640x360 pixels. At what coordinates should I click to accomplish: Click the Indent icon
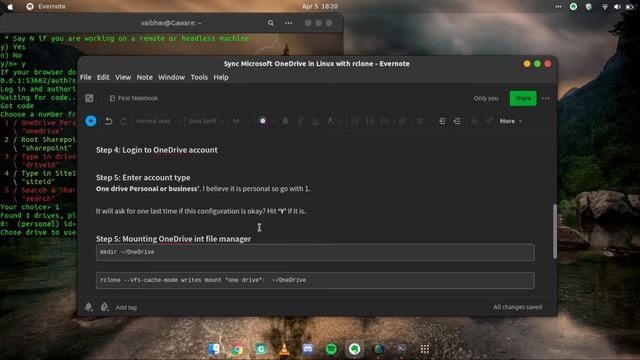pos(442,121)
